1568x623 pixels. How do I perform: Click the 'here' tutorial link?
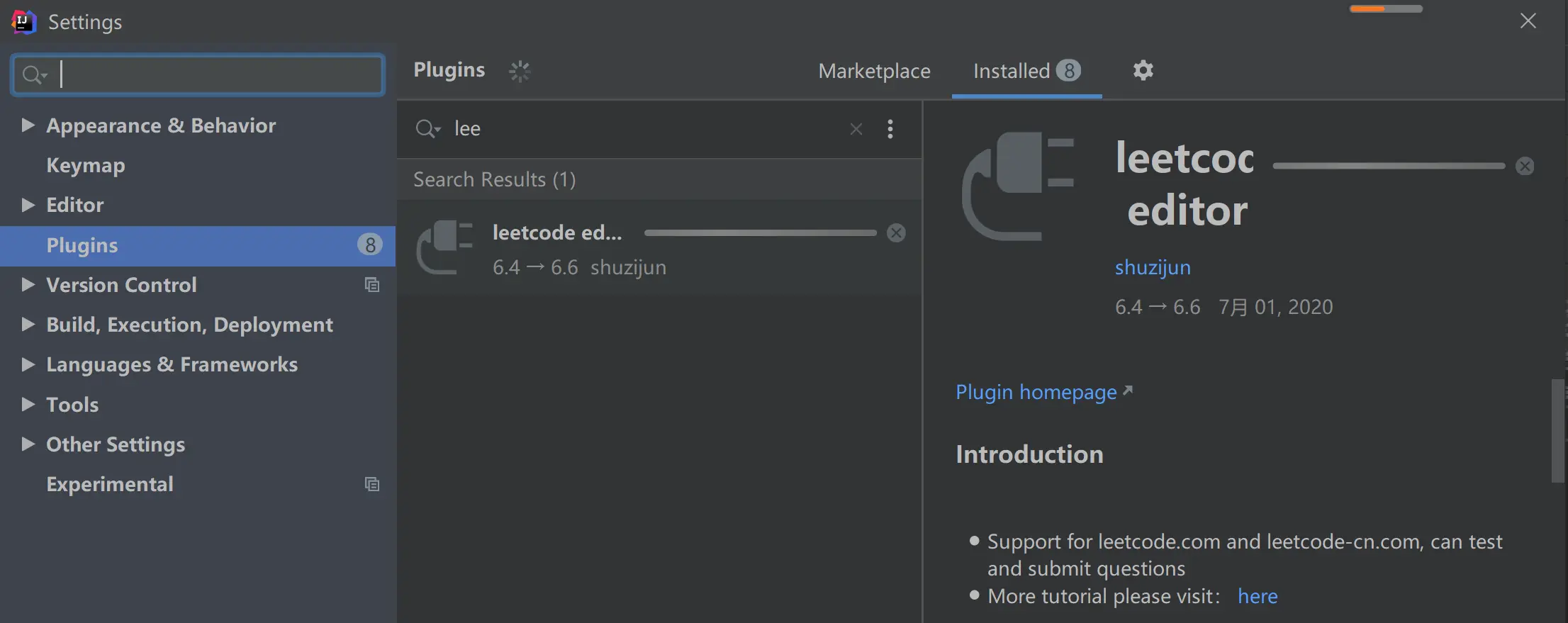coord(1258,596)
